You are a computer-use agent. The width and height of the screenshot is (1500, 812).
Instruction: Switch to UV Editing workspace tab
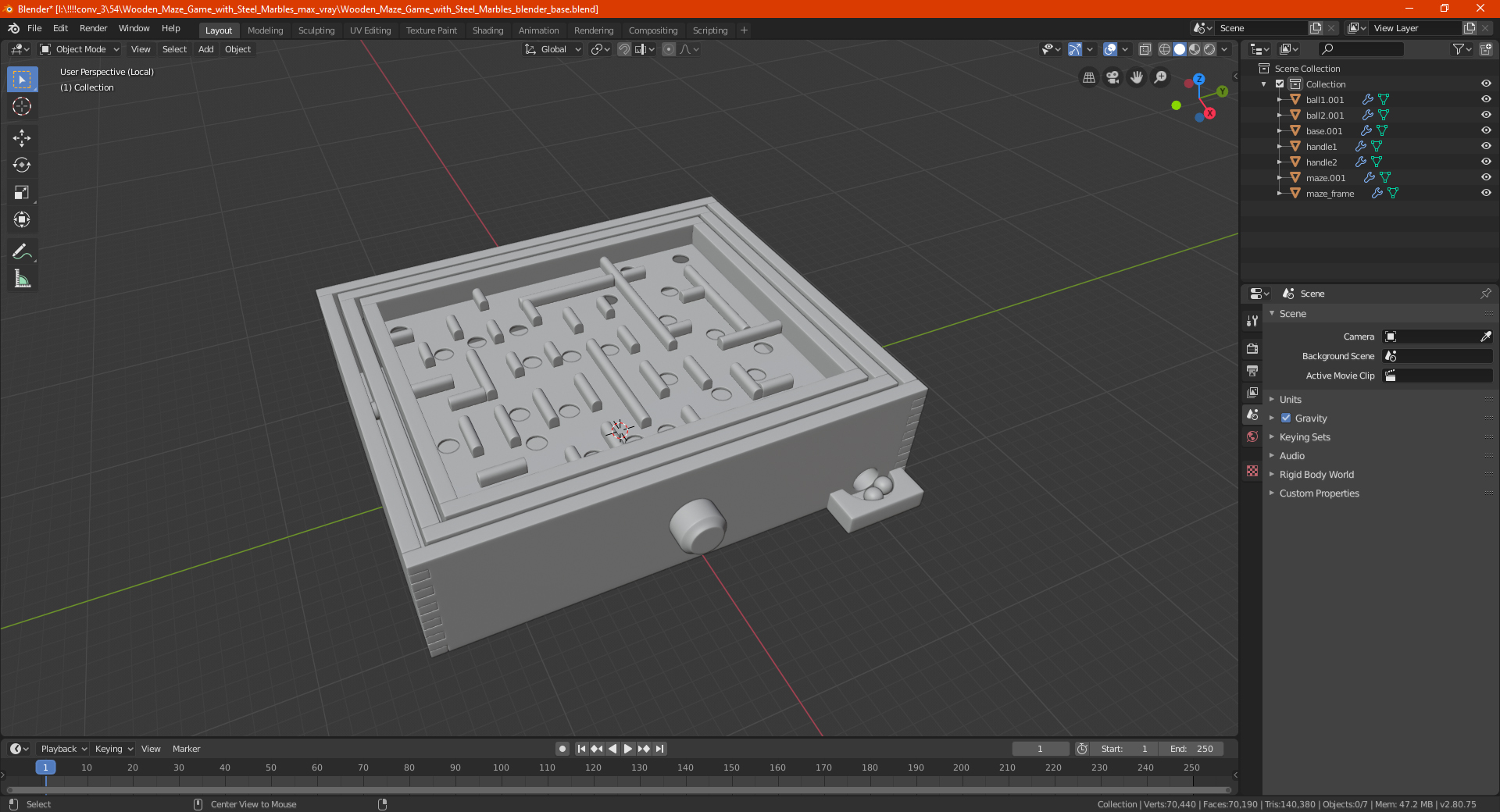click(370, 30)
